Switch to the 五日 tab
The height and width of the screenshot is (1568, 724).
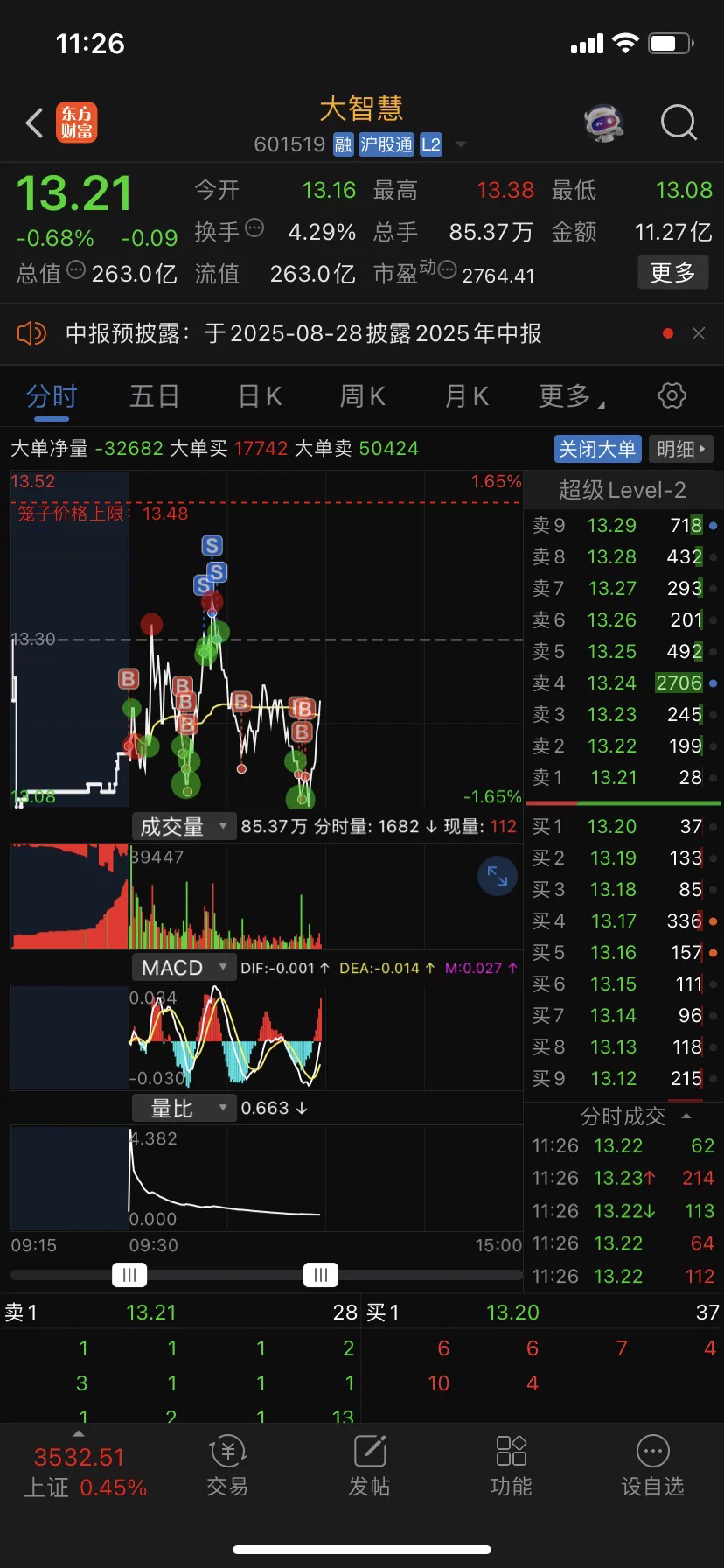point(155,397)
